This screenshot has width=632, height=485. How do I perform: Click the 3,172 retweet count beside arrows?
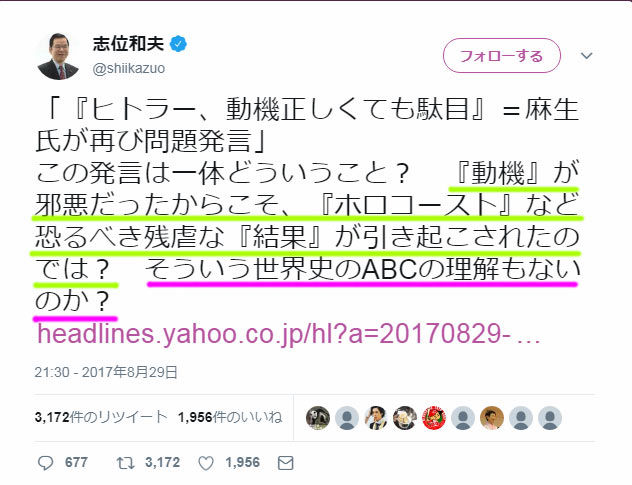click(x=162, y=462)
